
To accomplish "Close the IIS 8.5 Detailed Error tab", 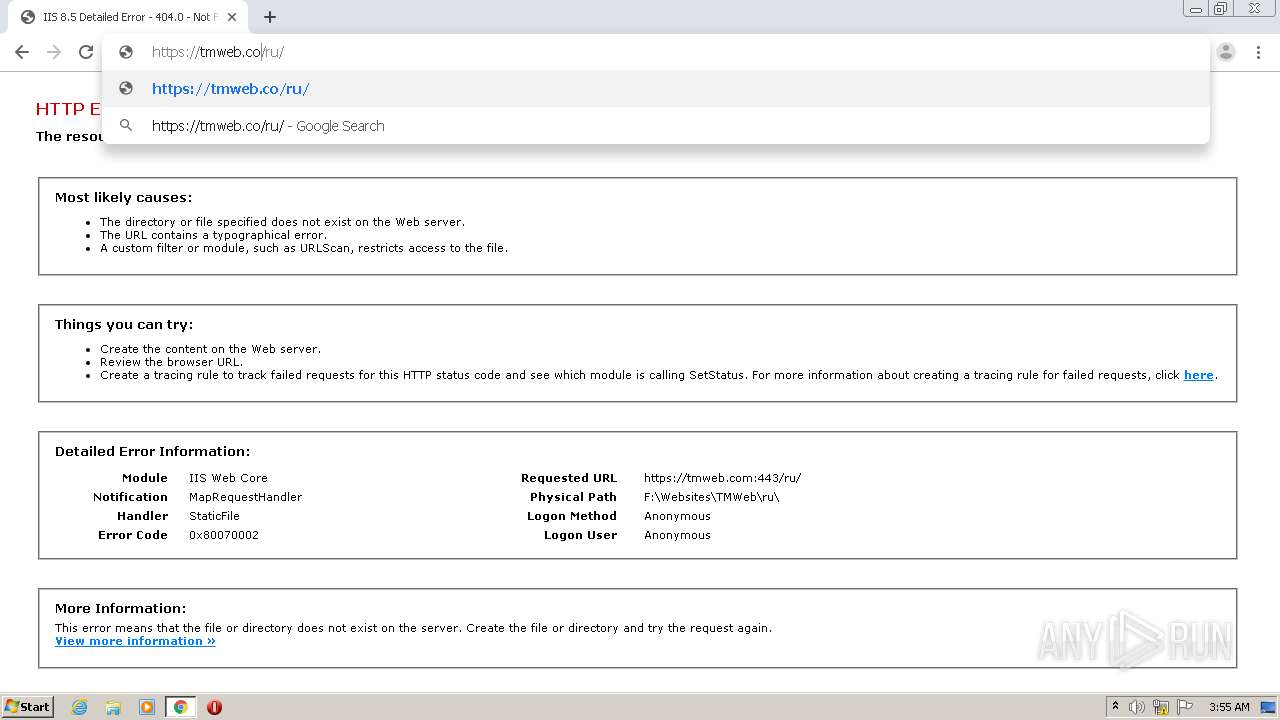I will [x=232, y=17].
